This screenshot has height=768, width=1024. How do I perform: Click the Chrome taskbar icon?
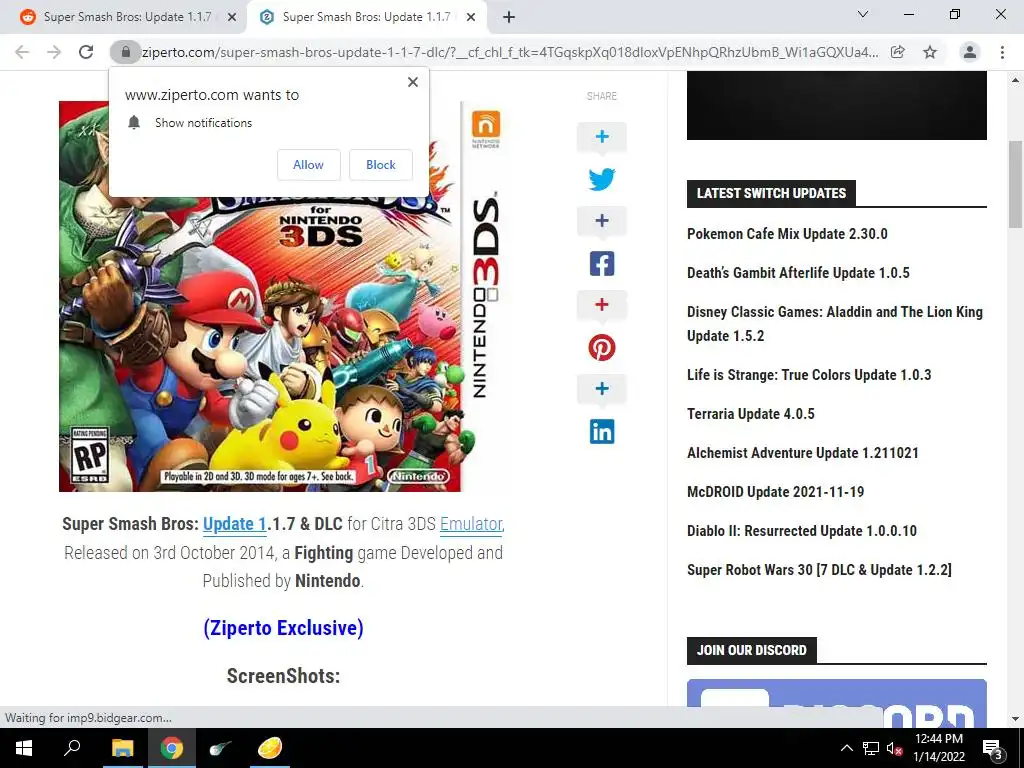point(171,748)
